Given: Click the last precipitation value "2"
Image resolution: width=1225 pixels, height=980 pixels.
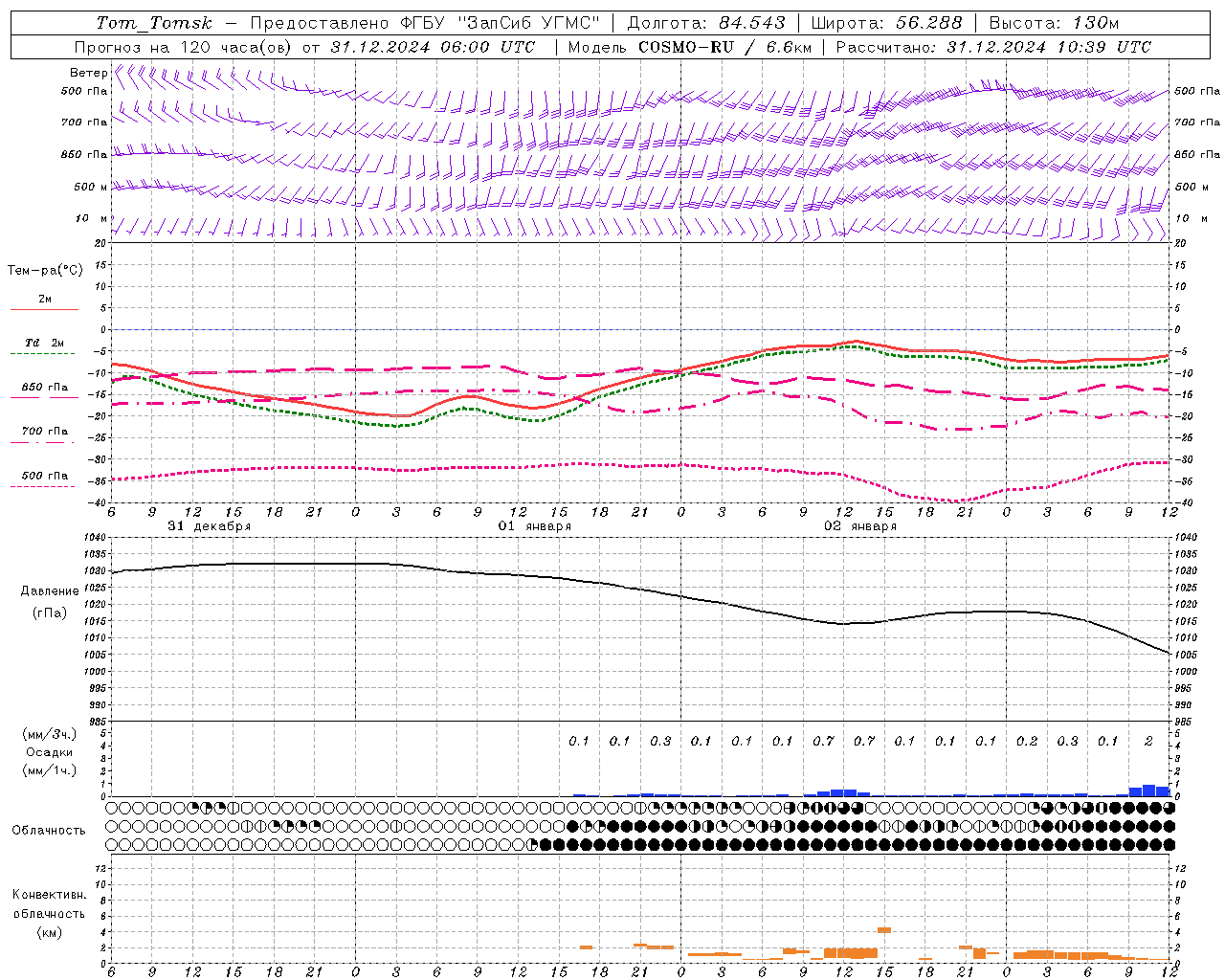Looking at the screenshot, I should click(1148, 741).
